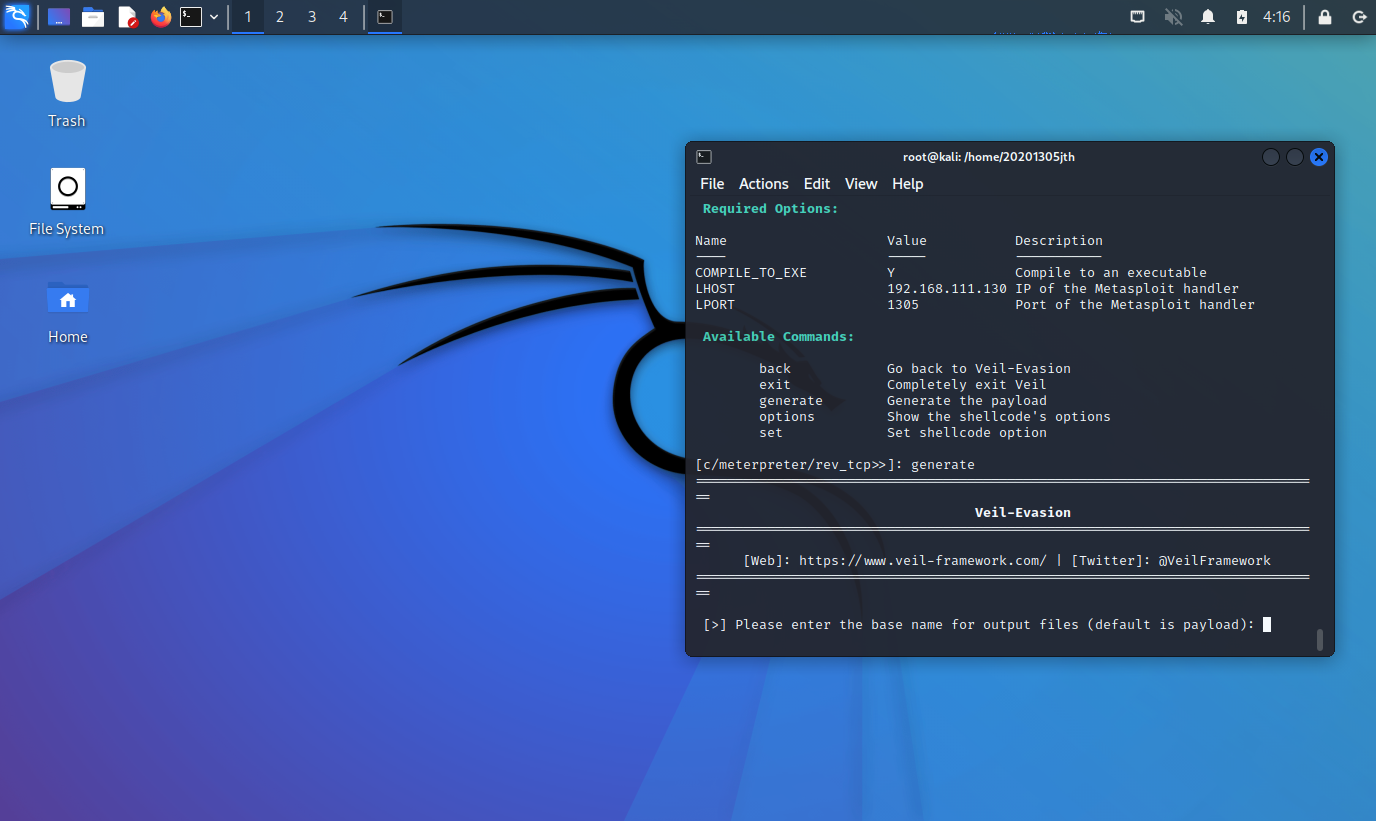Image resolution: width=1376 pixels, height=821 pixels.
Task: Click the https://www.veil-framework.com/ URL
Action: (923, 561)
